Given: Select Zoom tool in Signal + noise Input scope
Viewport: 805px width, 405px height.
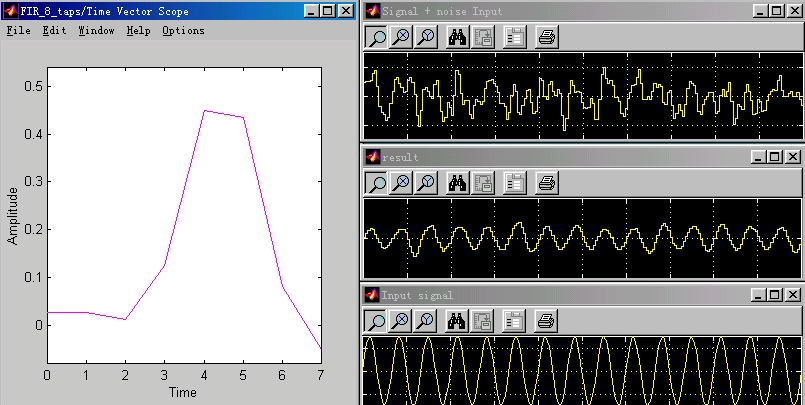Looking at the screenshot, I should 376,38.
